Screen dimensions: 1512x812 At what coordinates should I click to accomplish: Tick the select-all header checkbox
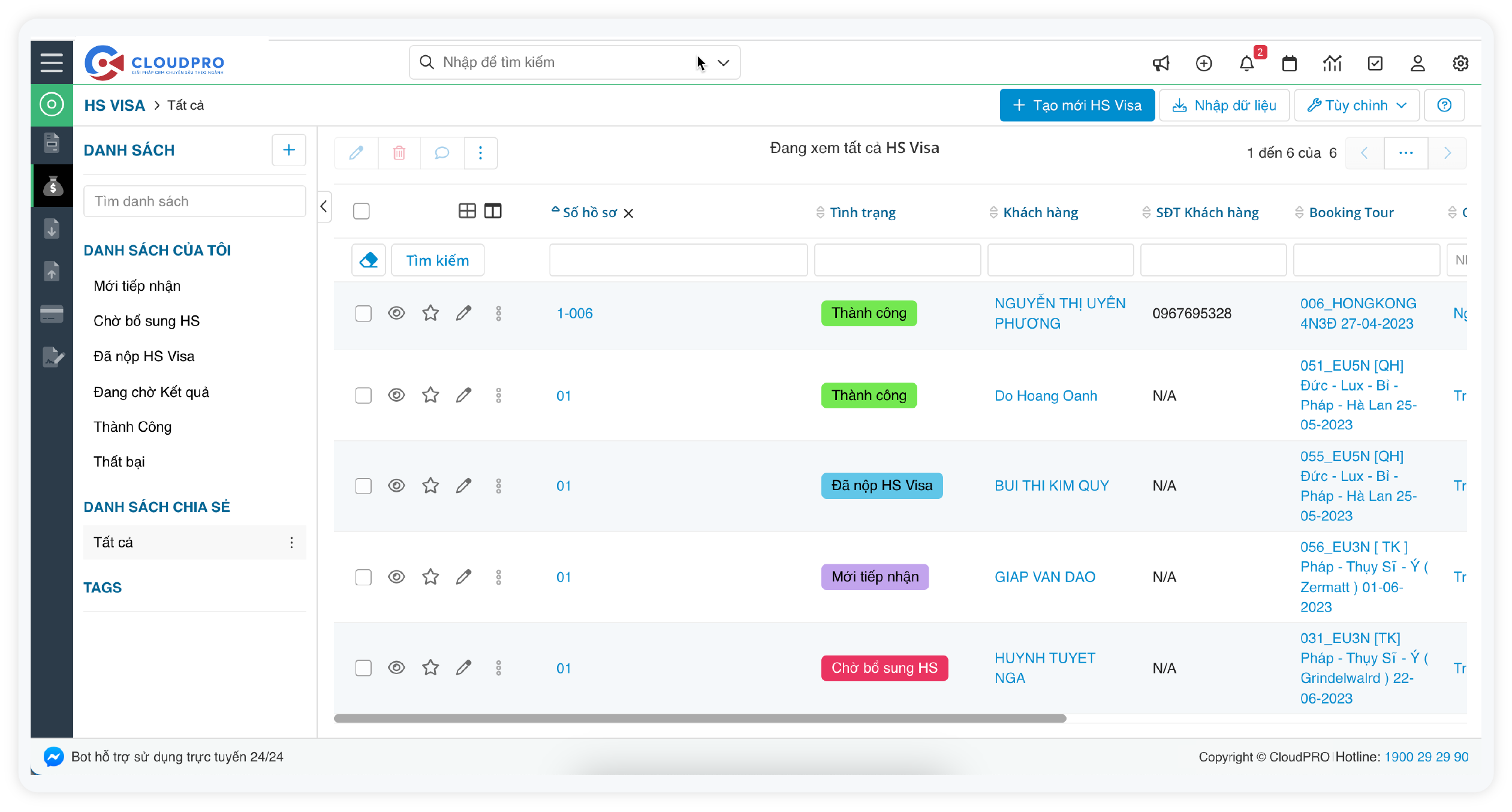pos(362,211)
